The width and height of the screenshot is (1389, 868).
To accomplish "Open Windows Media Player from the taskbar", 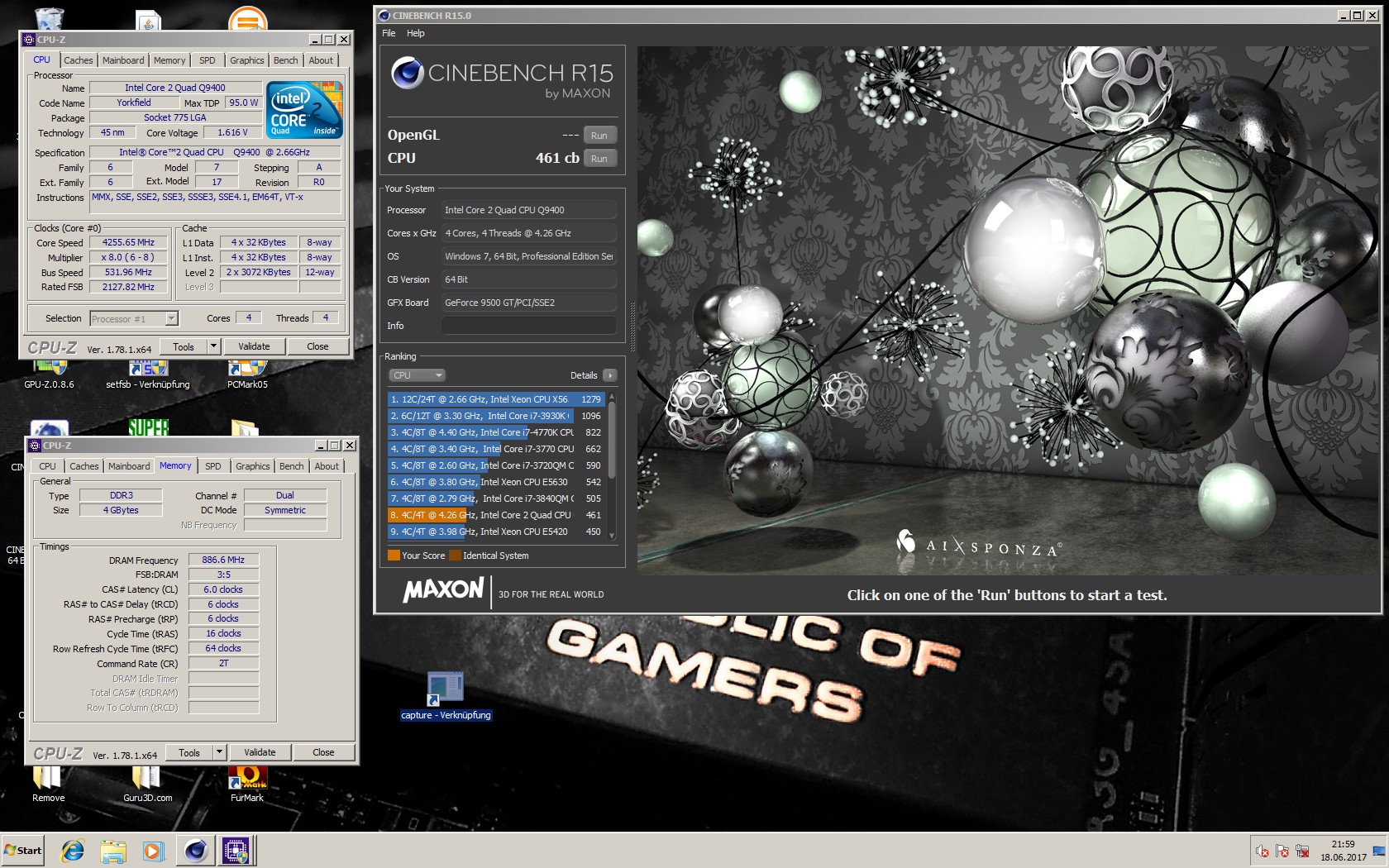I will coord(153,851).
